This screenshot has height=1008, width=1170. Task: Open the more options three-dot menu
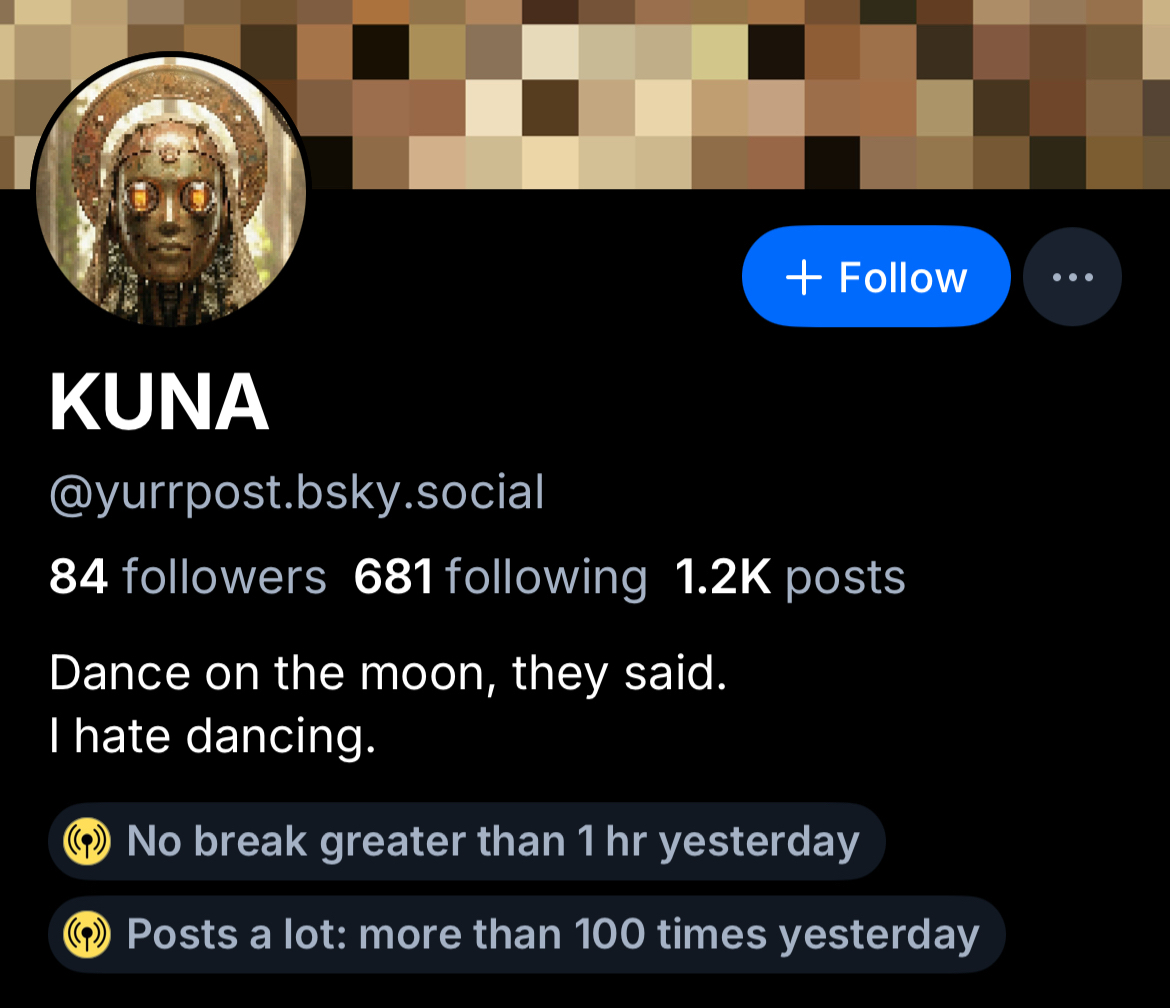1073,277
